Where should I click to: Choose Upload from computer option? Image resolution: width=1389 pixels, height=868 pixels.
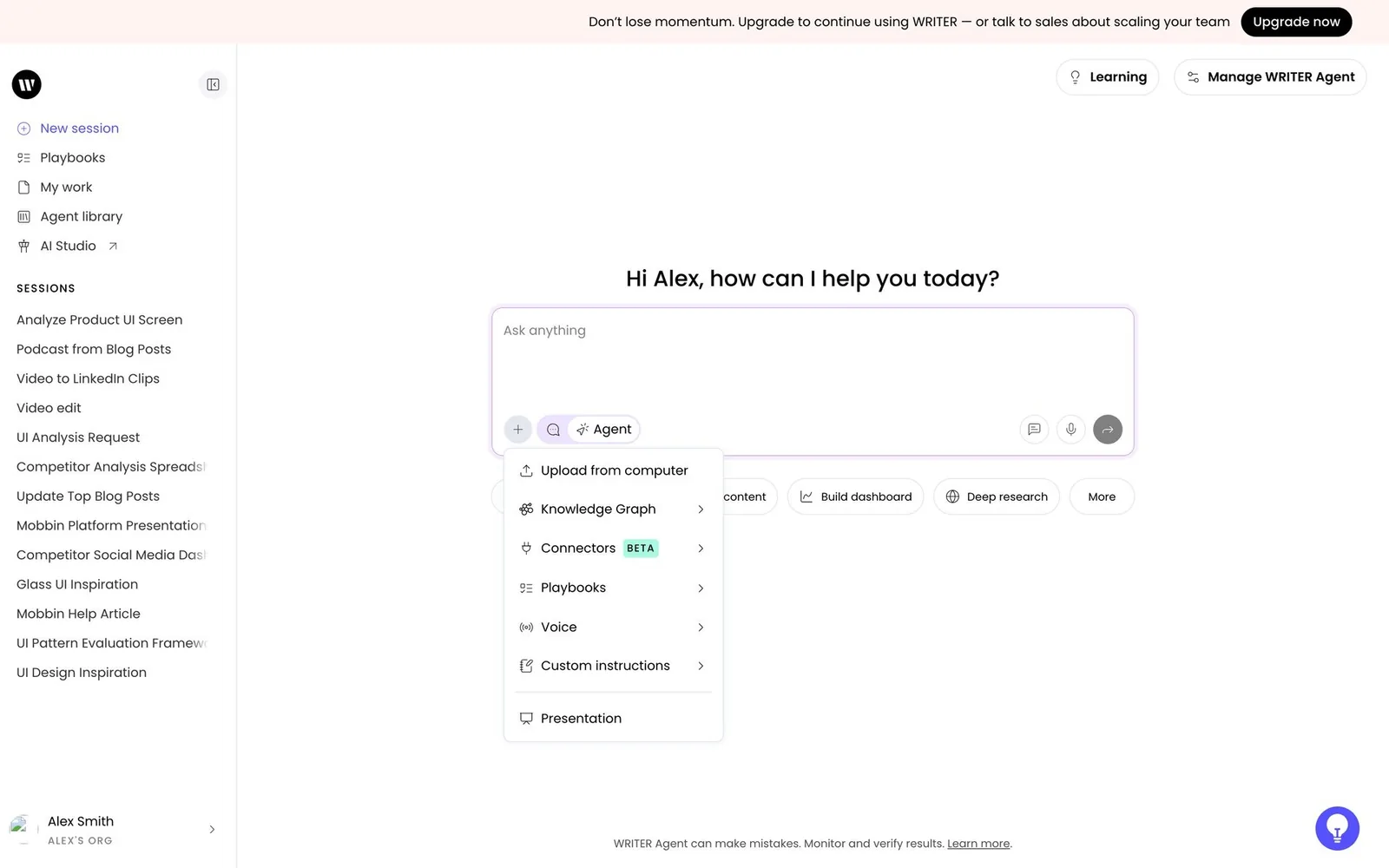click(613, 470)
